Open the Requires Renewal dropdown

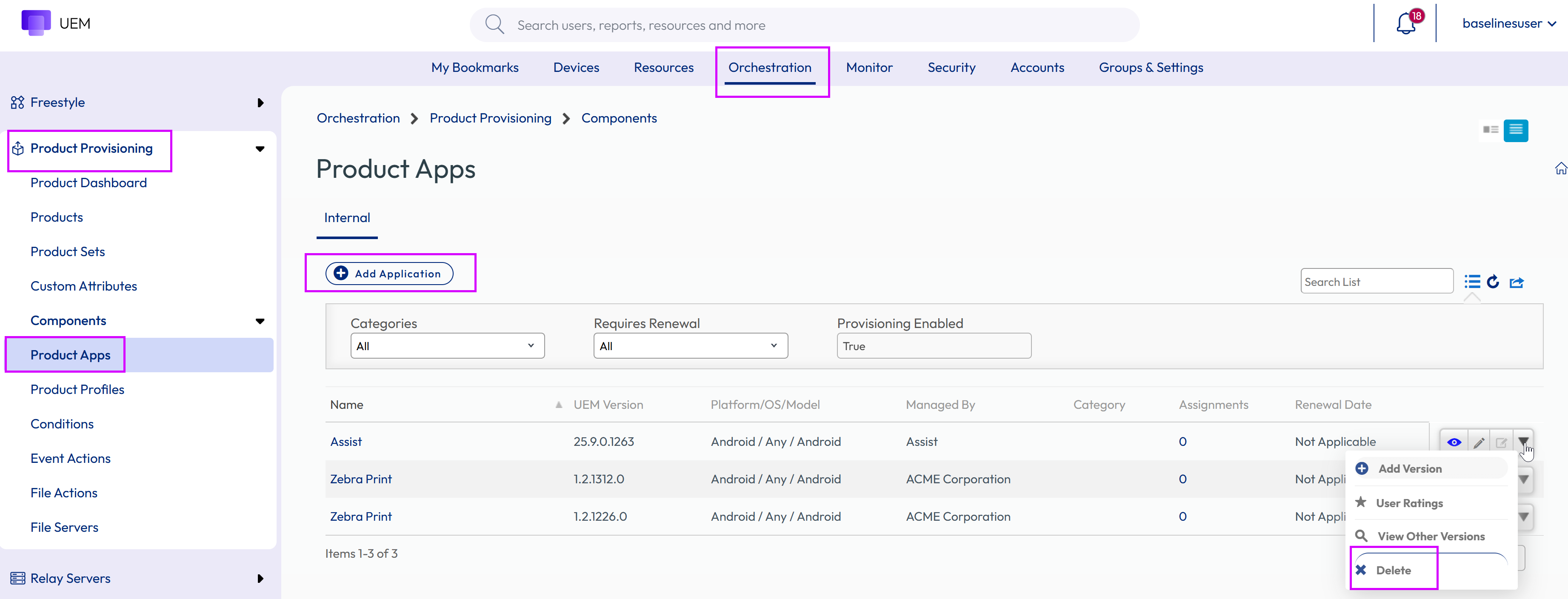(690, 346)
